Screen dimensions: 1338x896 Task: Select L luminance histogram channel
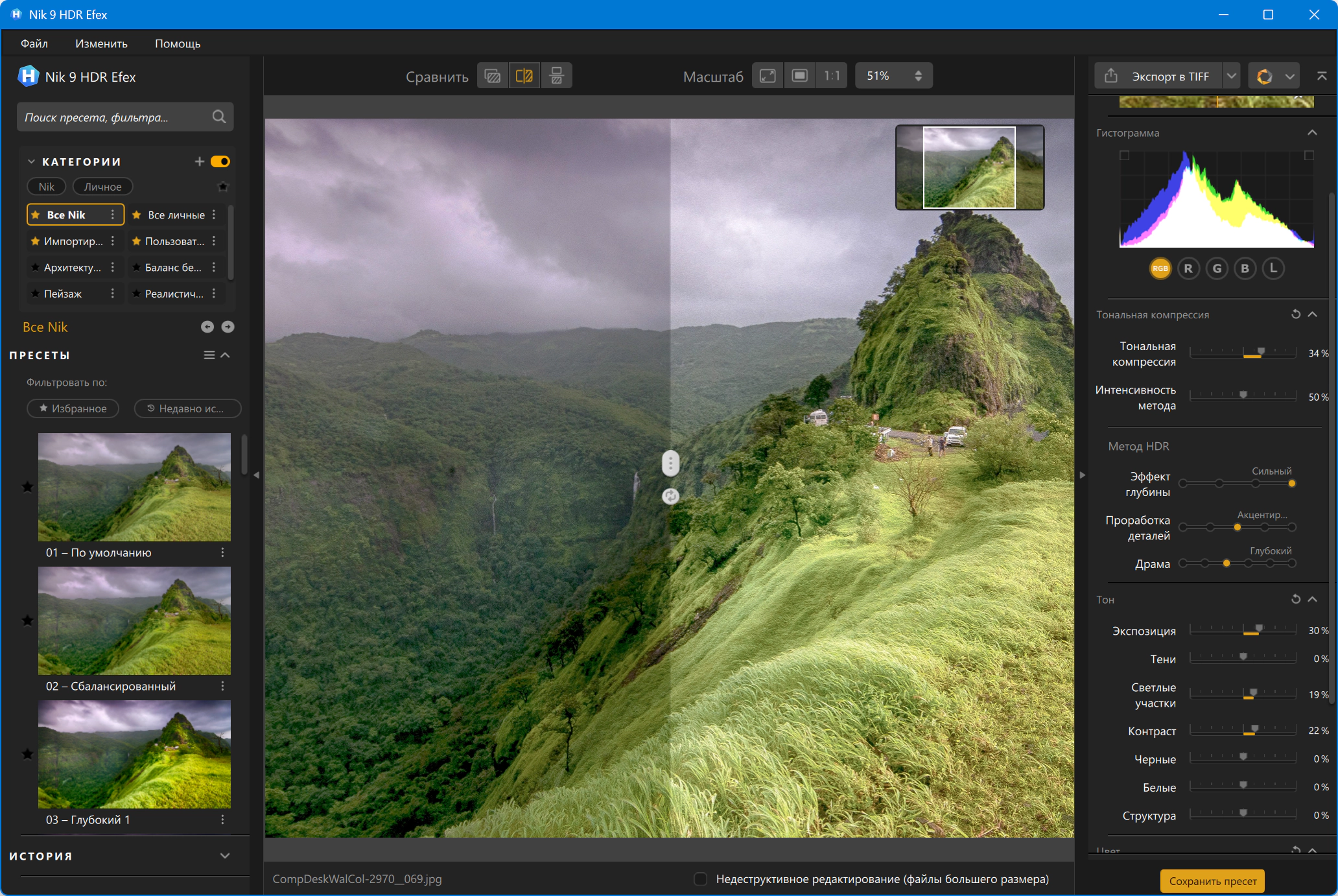pyautogui.click(x=1273, y=268)
